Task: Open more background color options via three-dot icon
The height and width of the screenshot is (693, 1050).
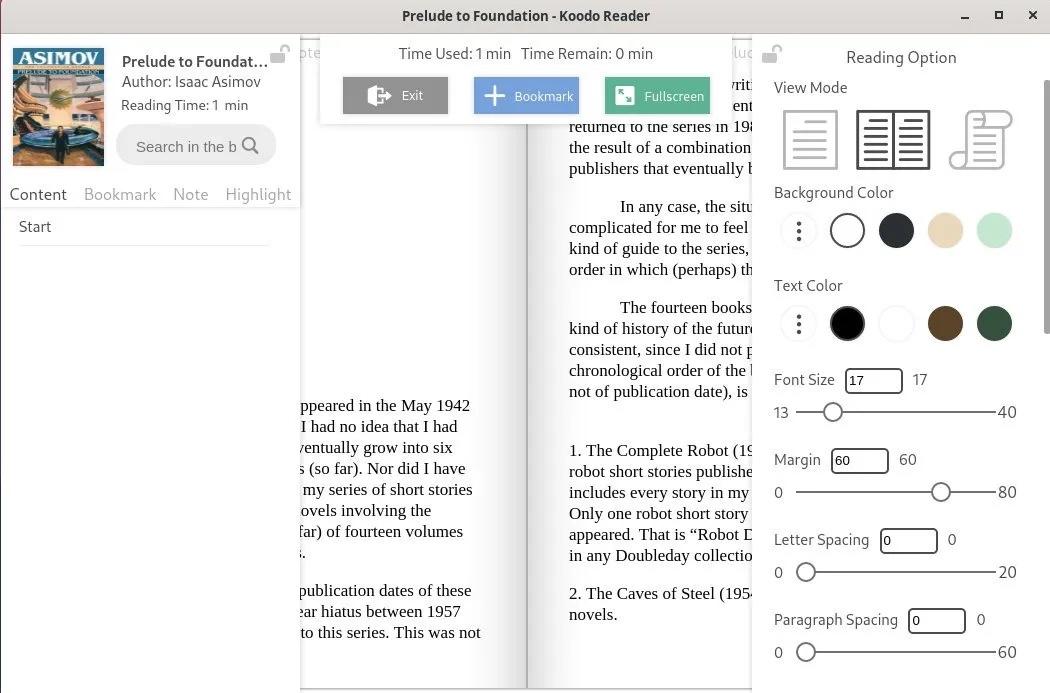Action: click(x=799, y=230)
